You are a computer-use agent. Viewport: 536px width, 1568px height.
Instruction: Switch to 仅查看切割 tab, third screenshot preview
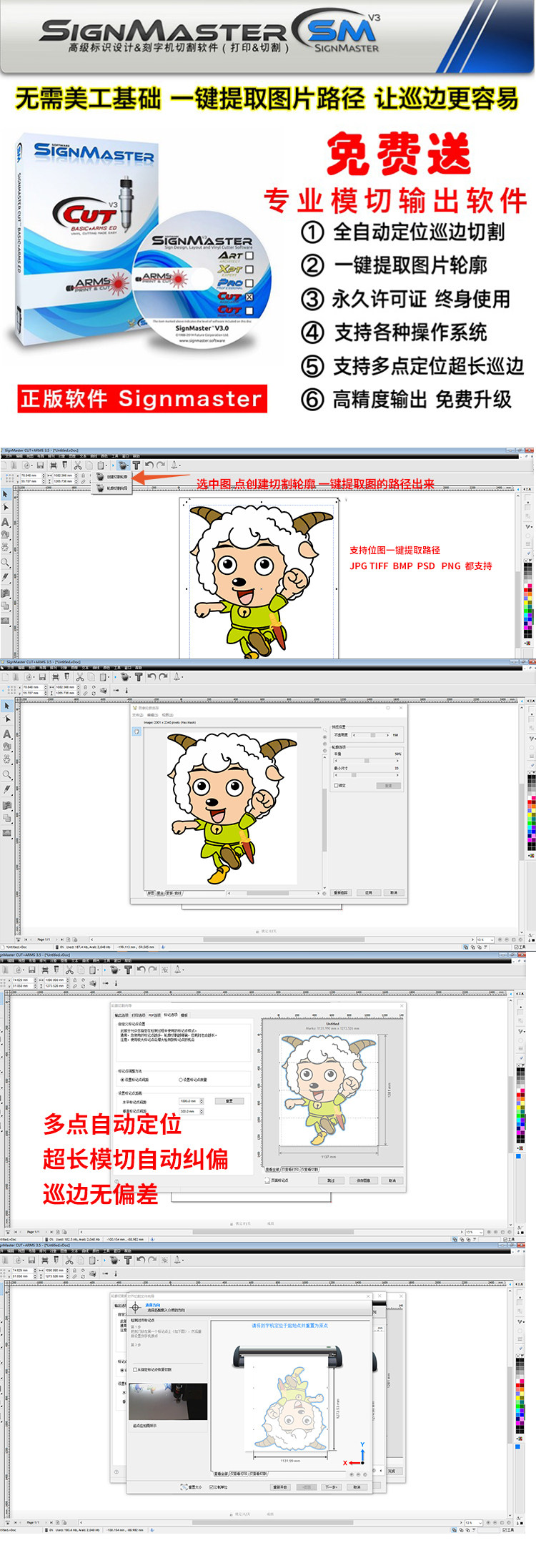309,1170
